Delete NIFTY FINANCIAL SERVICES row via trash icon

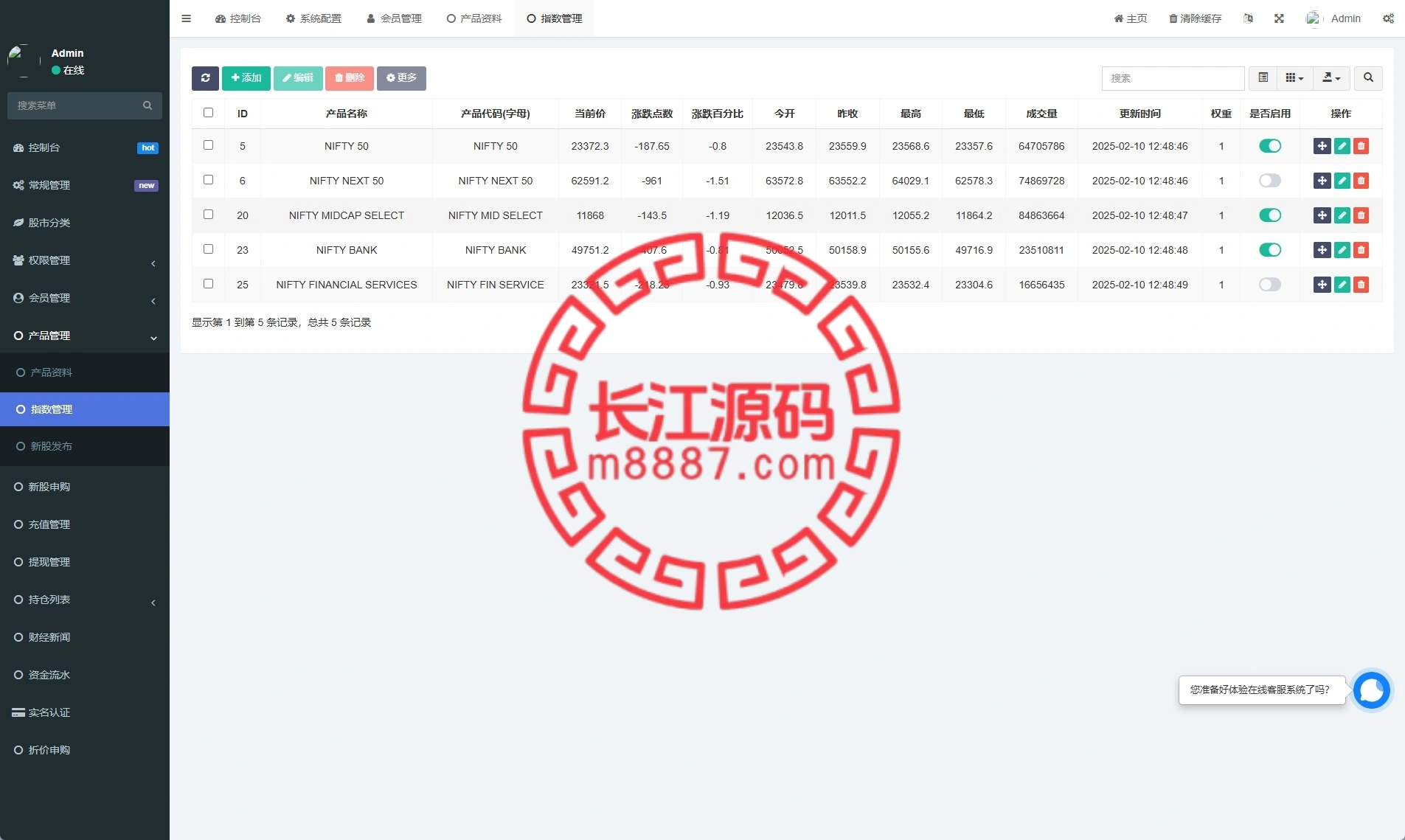(1361, 285)
